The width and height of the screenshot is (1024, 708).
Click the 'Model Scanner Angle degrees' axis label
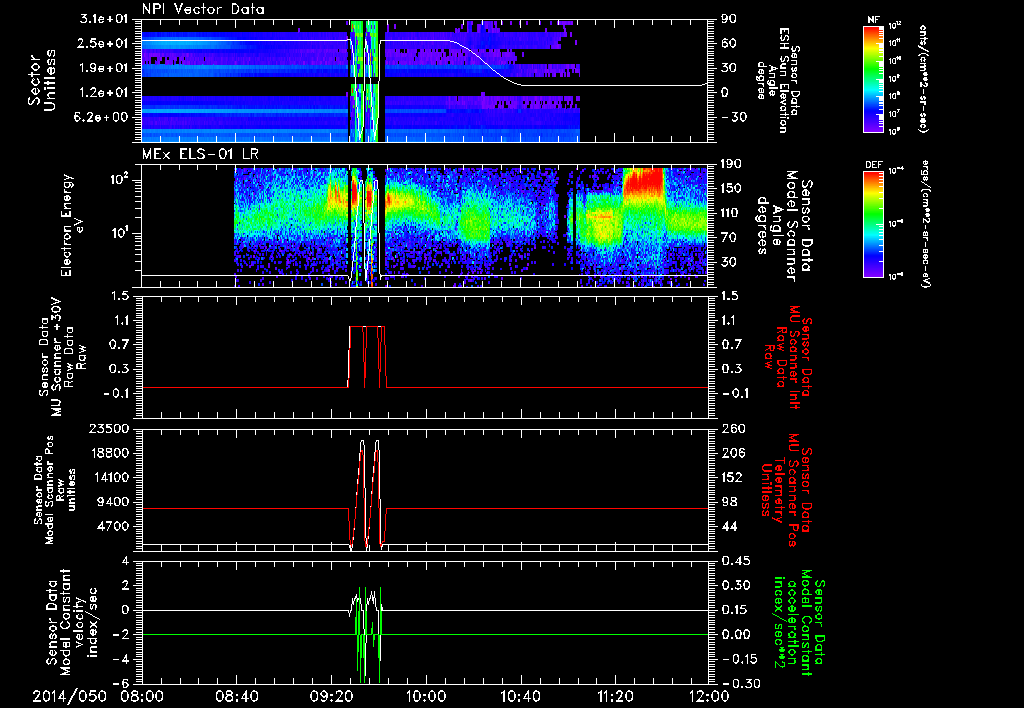click(x=784, y=226)
